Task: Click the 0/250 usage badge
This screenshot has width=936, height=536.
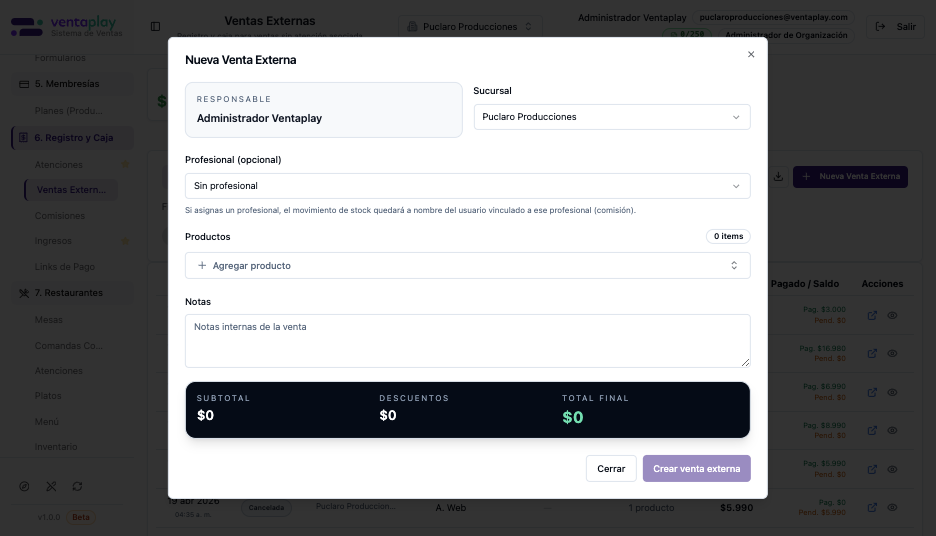Action: (687, 34)
